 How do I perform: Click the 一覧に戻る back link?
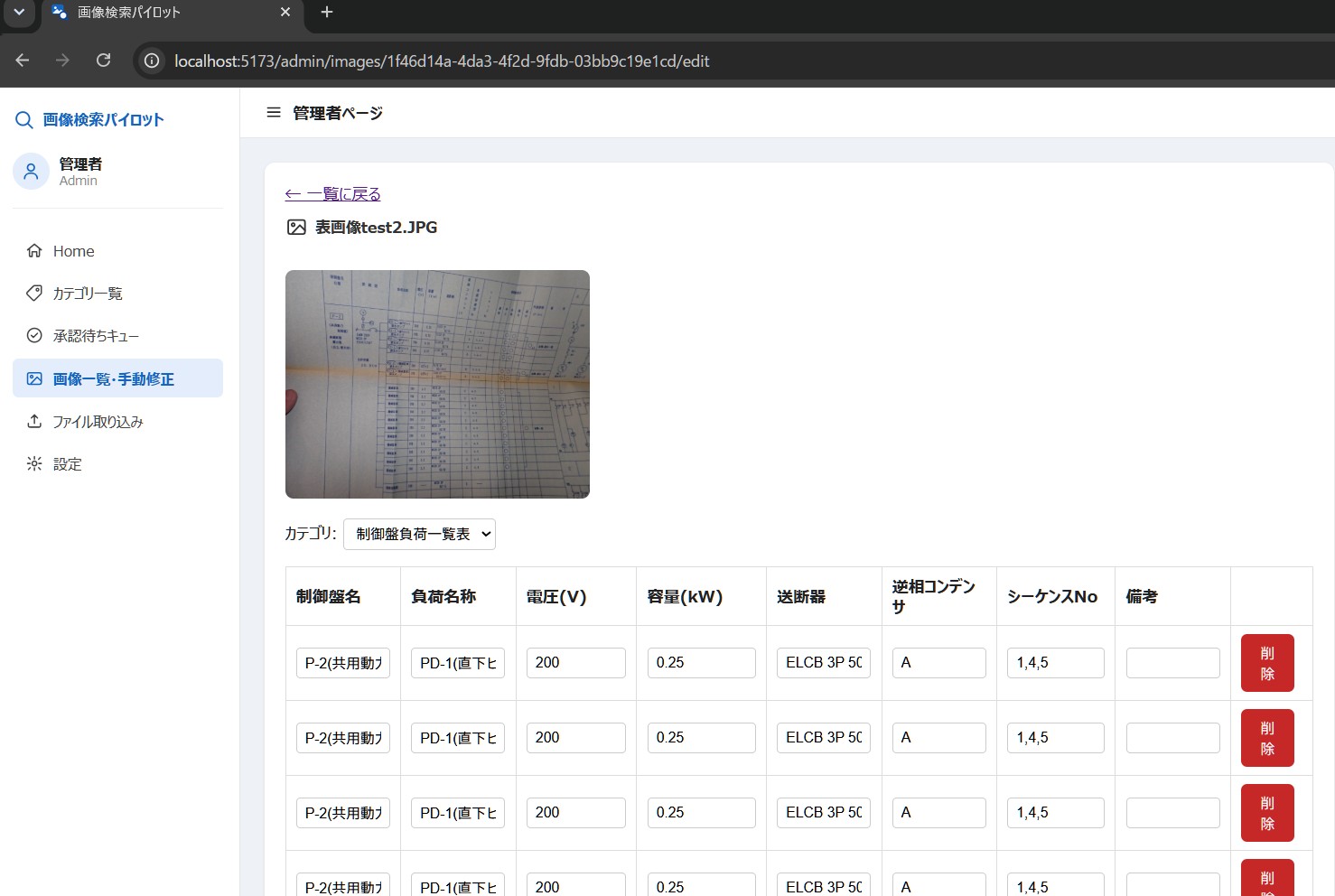[332, 194]
